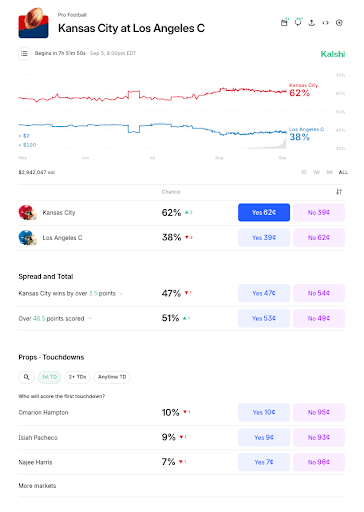Expand the 46.5 points total dropdown
364x512 pixels.
90,319
